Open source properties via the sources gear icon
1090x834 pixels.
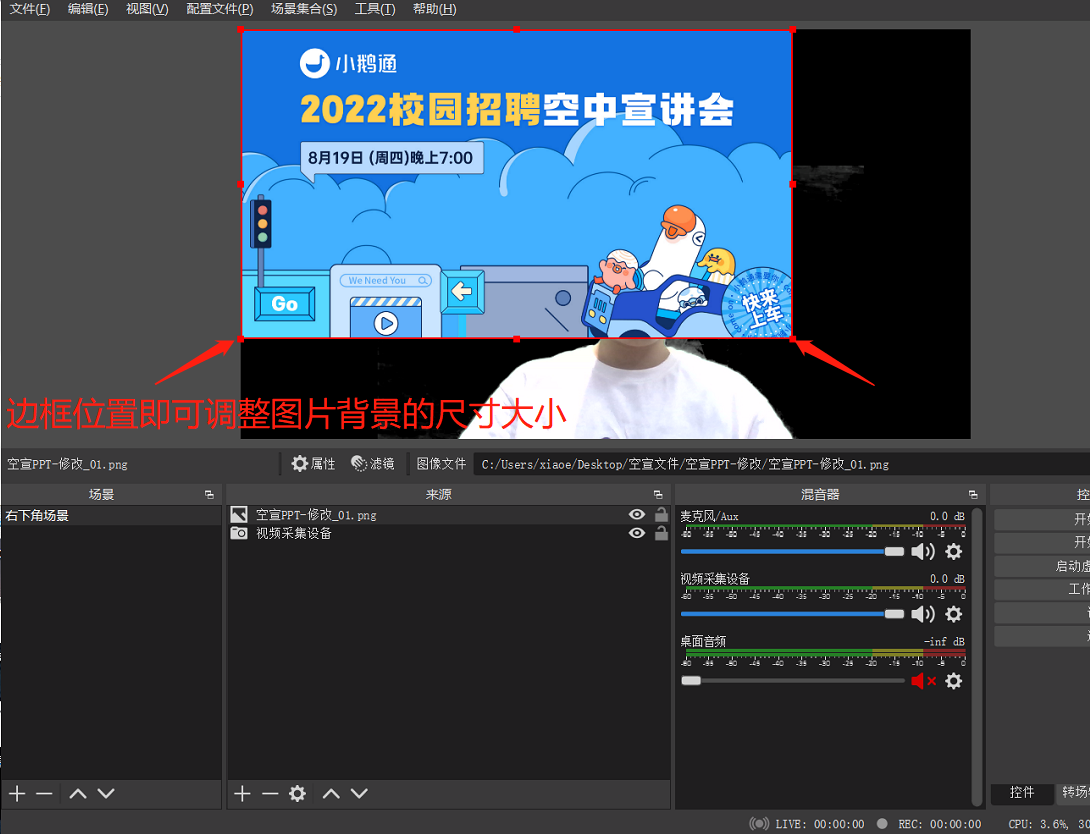(298, 793)
